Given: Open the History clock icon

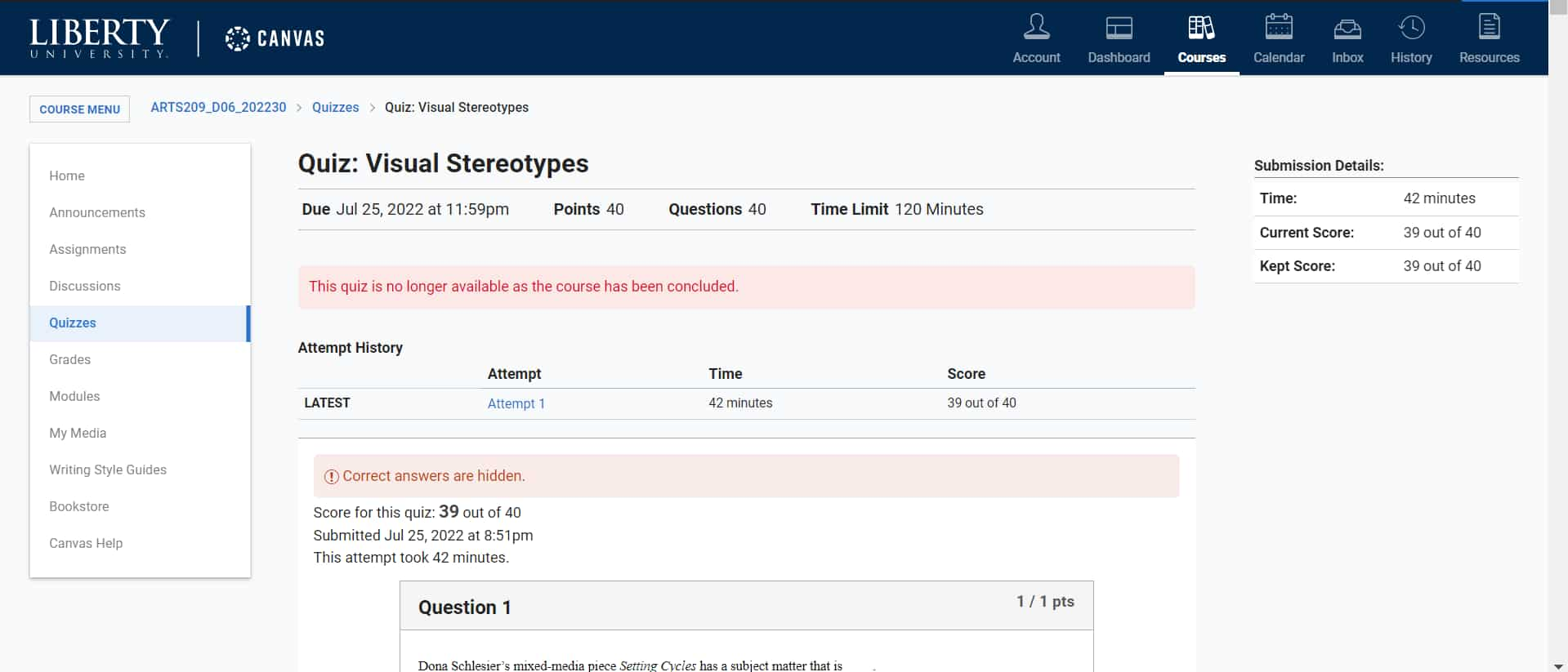Looking at the screenshot, I should (x=1411, y=27).
